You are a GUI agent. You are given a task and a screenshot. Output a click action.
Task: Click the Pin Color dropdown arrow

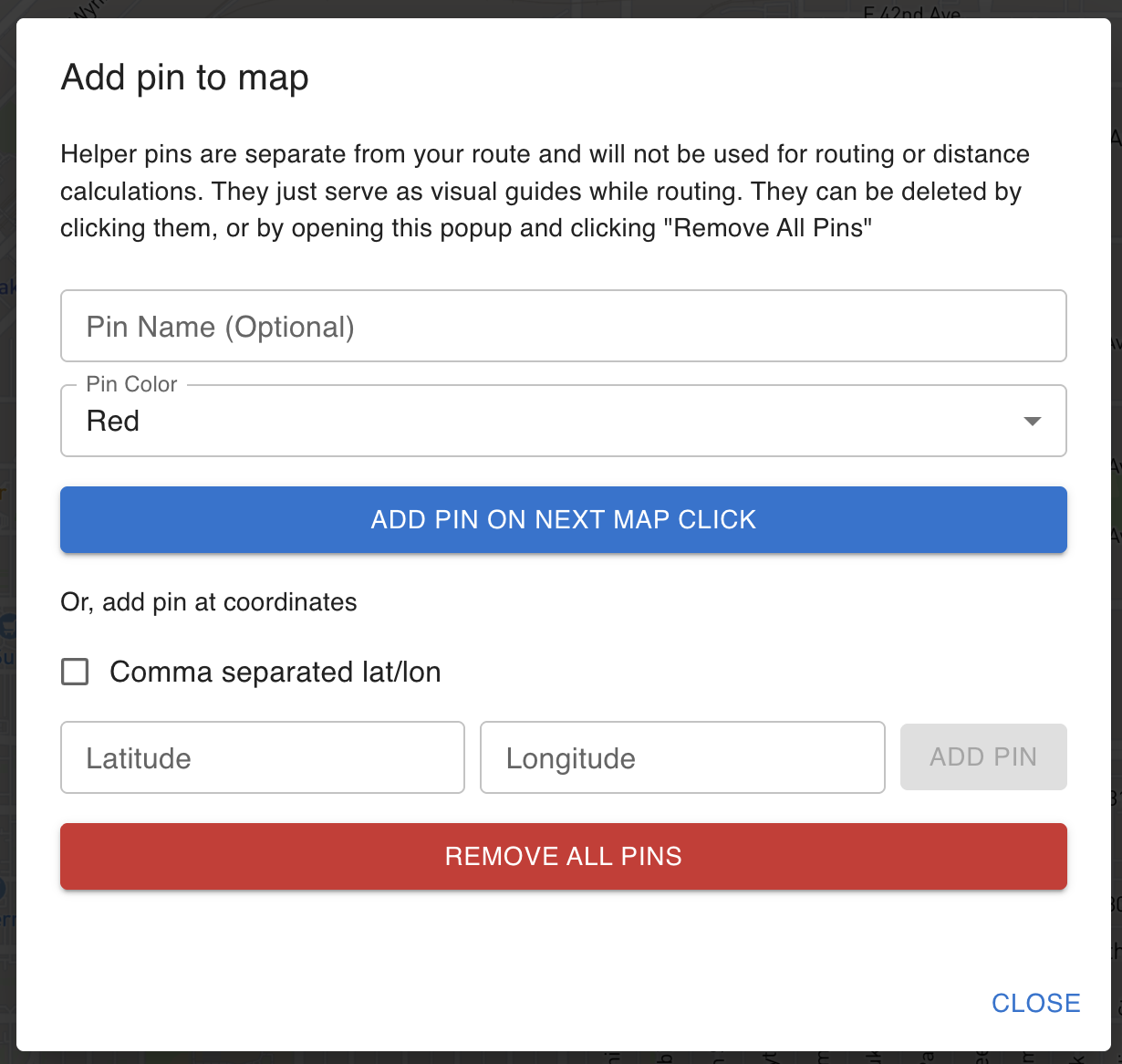click(x=1032, y=421)
